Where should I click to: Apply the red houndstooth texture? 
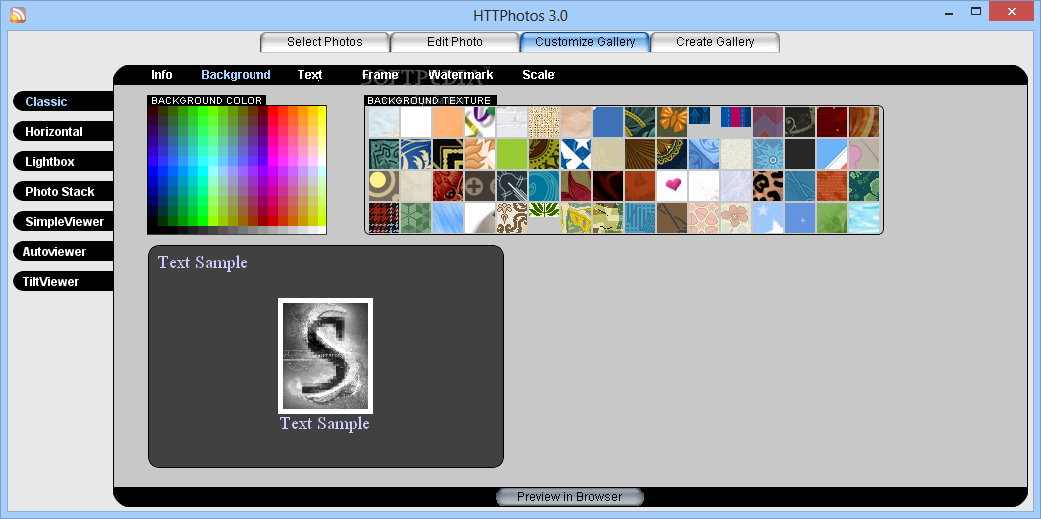384,218
